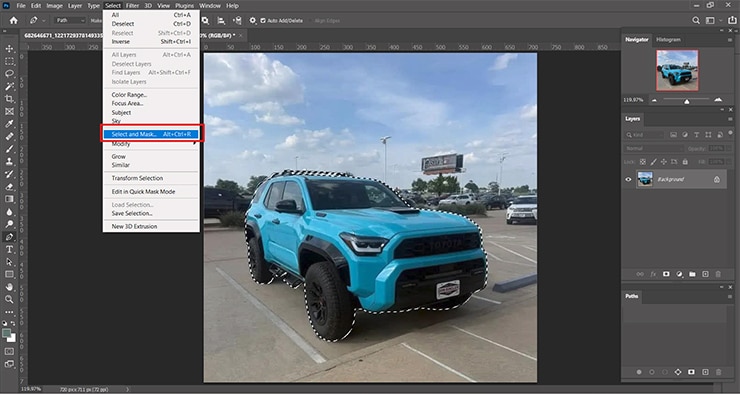Open the Layers panel options menu

(x=730, y=119)
